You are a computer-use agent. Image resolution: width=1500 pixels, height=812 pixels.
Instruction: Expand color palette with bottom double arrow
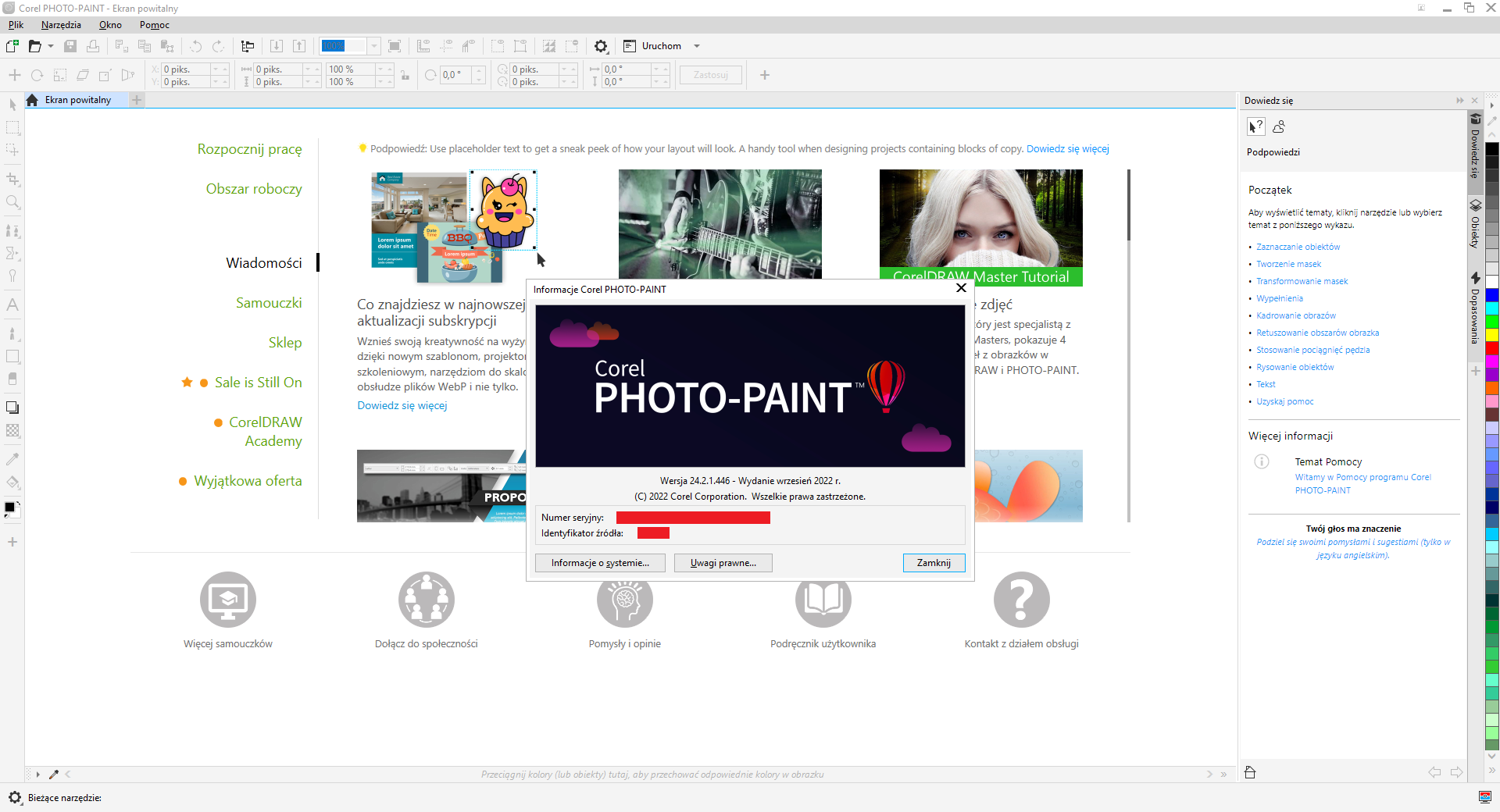pos(1492,771)
